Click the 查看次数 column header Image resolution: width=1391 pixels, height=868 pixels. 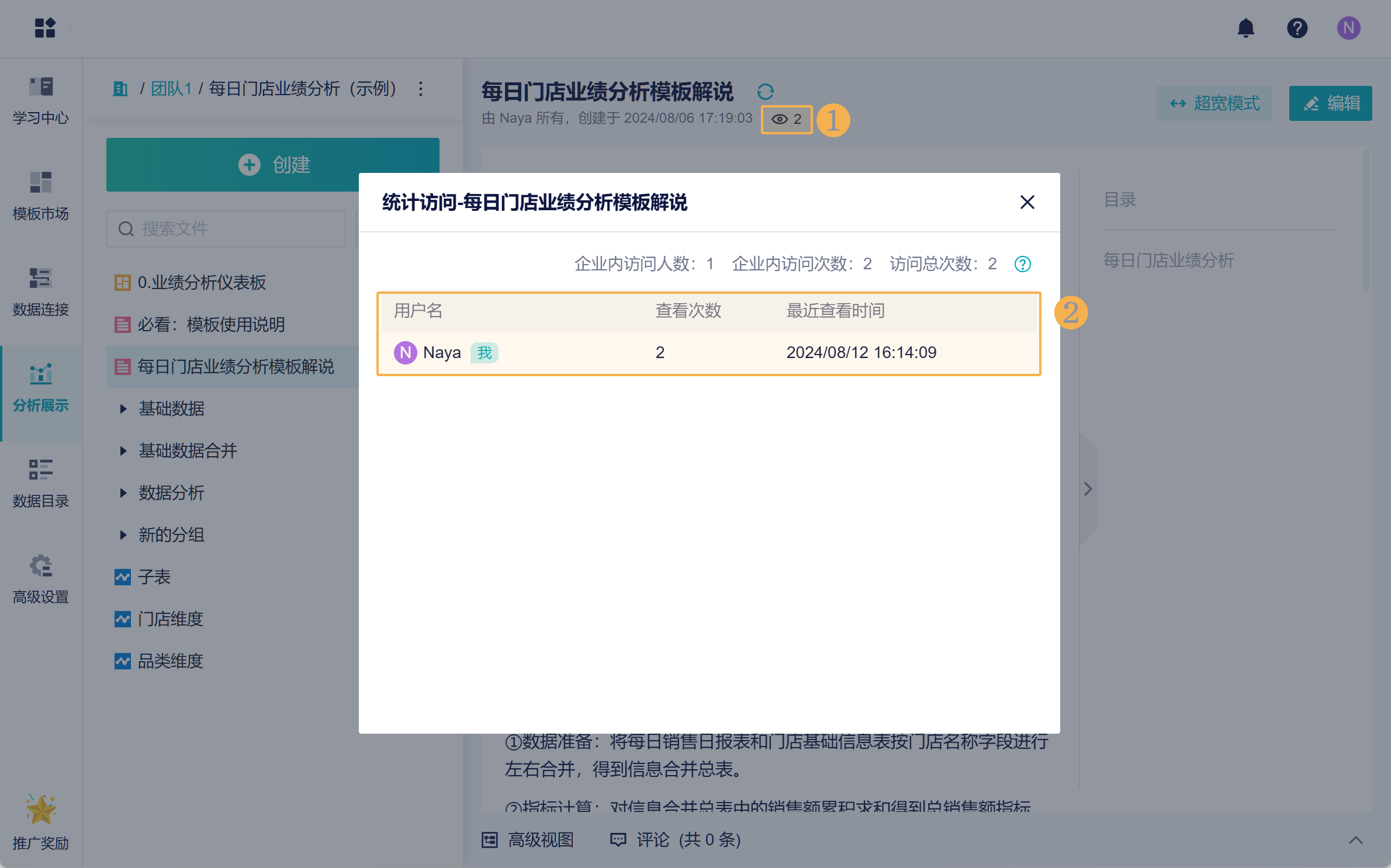(688, 311)
